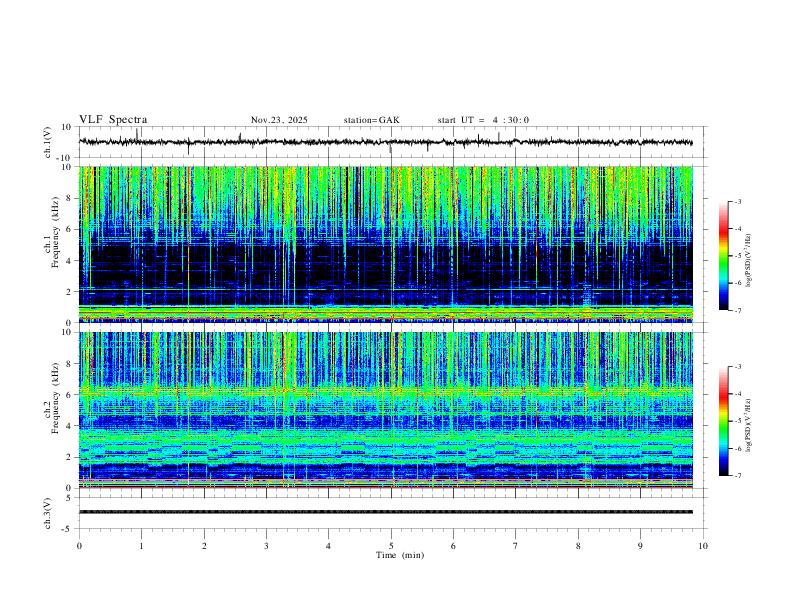Viewport: 792px width, 612px height.
Task: Select the "start UT = 4 :30: 0" text
Action: pos(483,120)
